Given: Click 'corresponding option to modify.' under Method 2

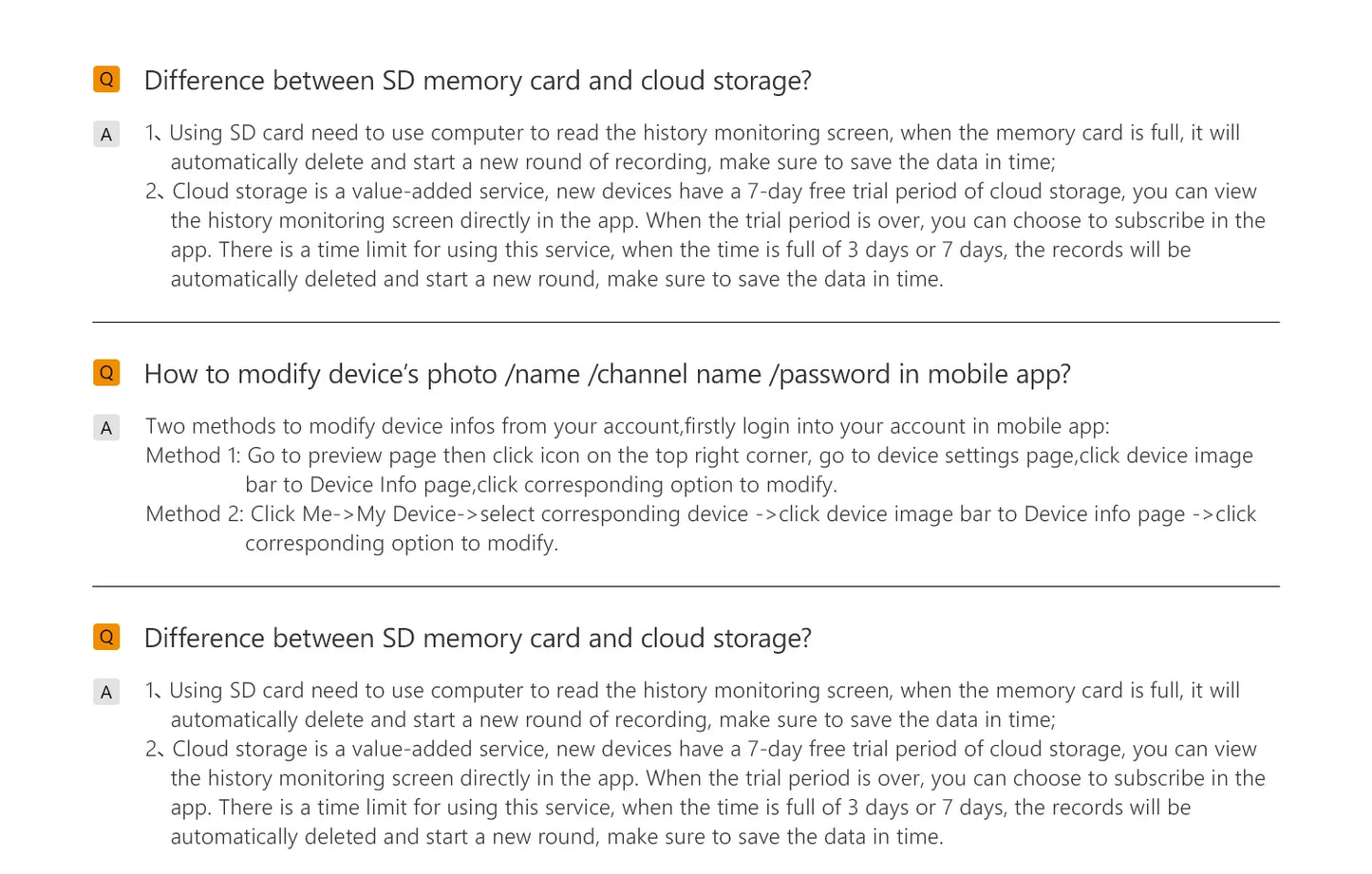Looking at the screenshot, I should pyautogui.click(x=402, y=544).
